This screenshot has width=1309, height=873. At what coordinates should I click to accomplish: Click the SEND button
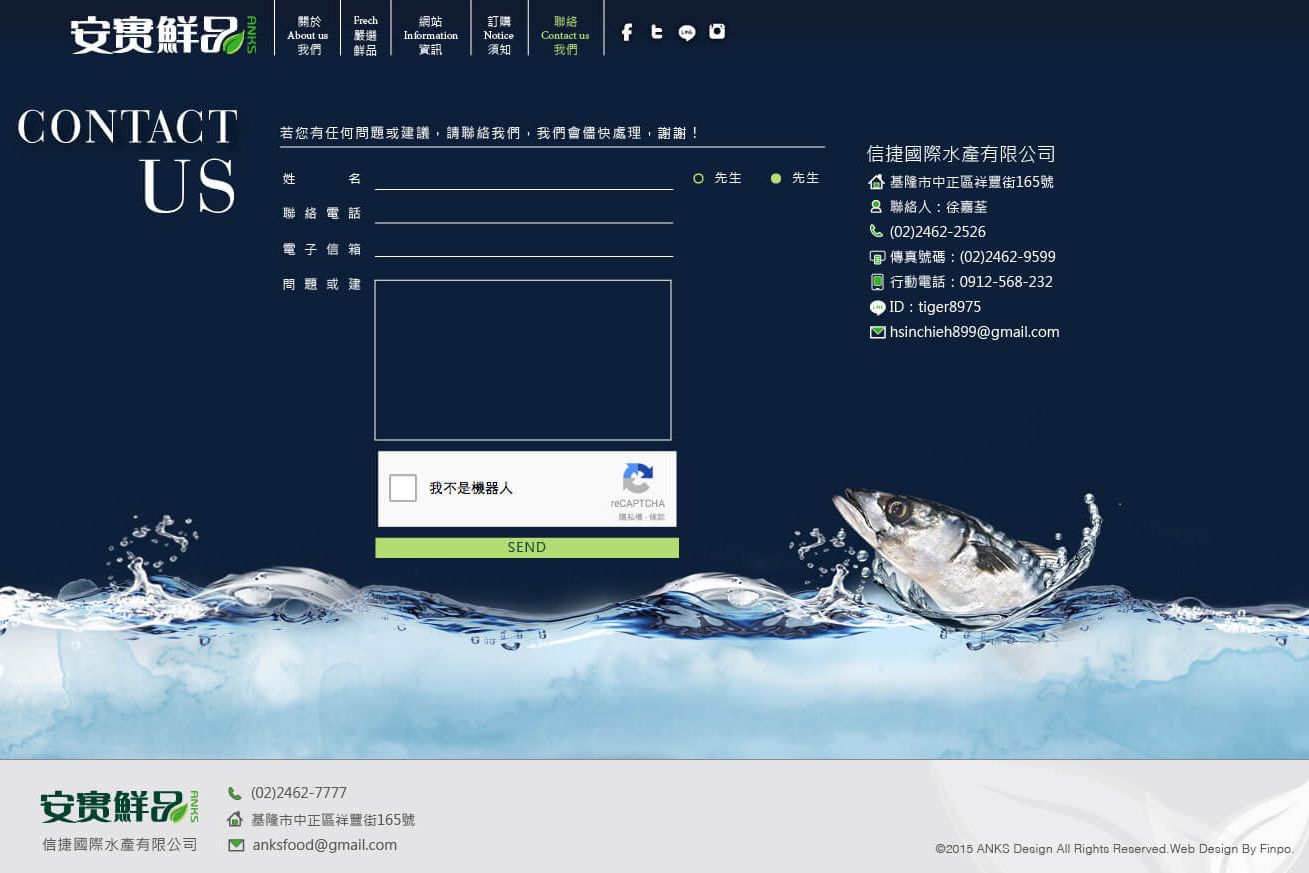tap(526, 547)
